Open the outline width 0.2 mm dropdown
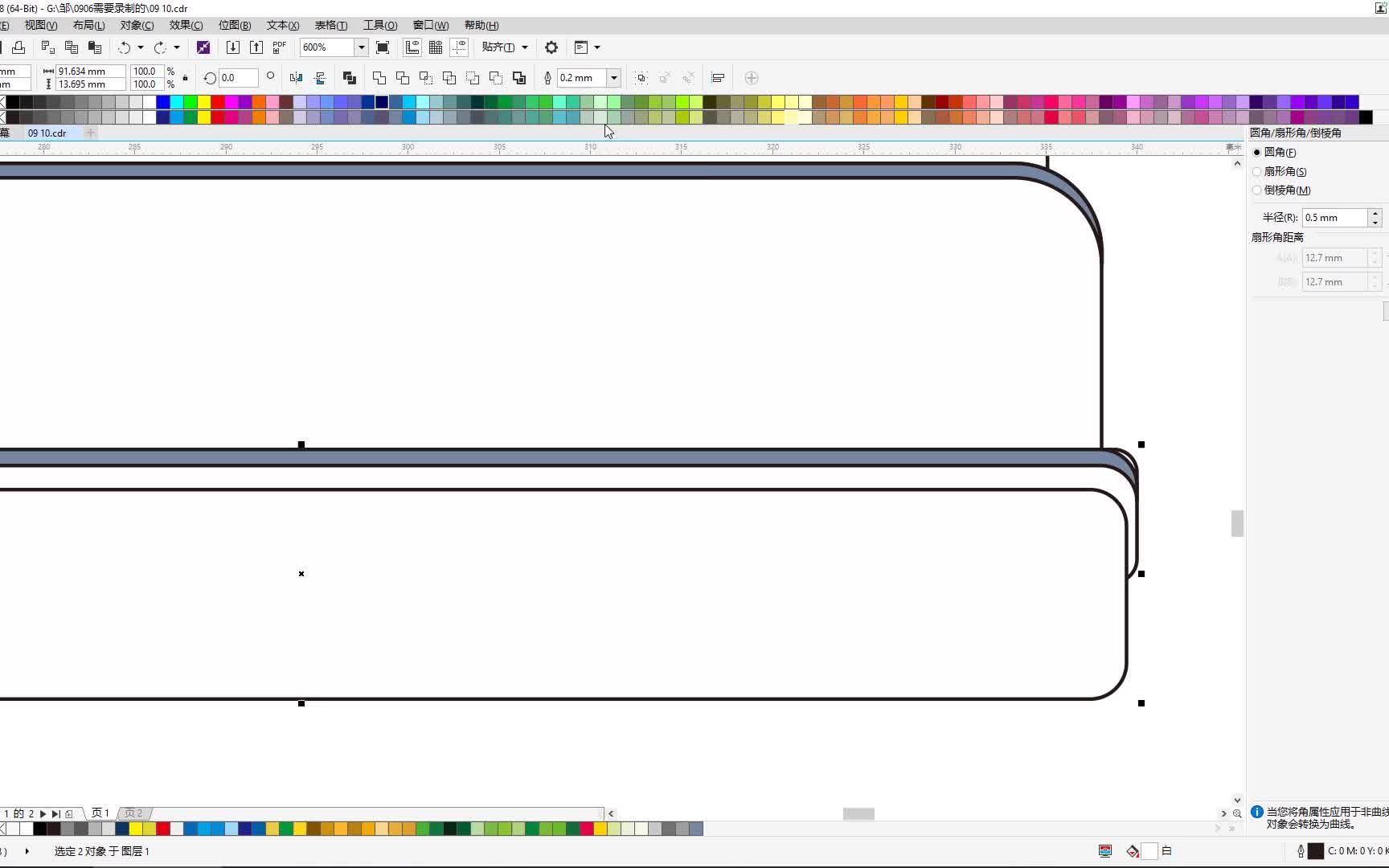 pos(614,78)
